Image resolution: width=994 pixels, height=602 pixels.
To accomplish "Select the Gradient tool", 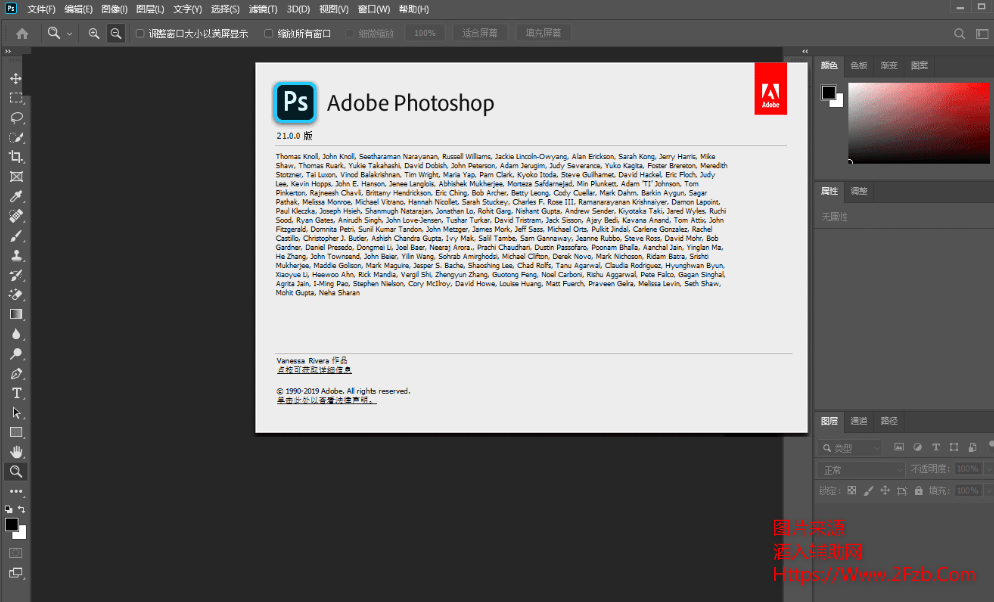I will coord(16,314).
